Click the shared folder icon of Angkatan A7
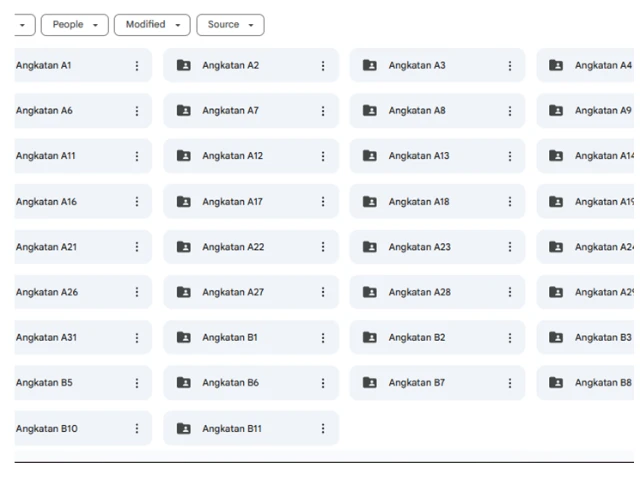Screen dimensions: 640x480 click(x=184, y=111)
